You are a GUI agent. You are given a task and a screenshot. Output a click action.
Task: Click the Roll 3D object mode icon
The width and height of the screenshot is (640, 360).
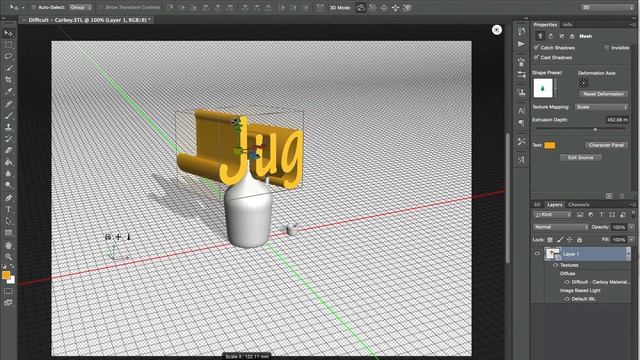point(372,7)
